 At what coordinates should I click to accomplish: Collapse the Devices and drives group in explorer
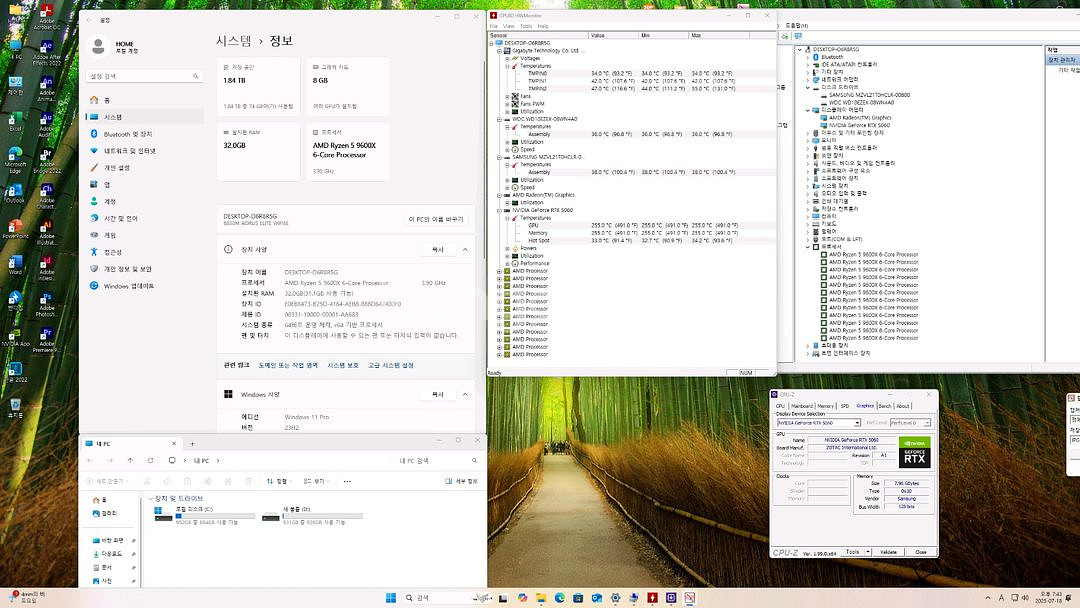click(x=151, y=499)
